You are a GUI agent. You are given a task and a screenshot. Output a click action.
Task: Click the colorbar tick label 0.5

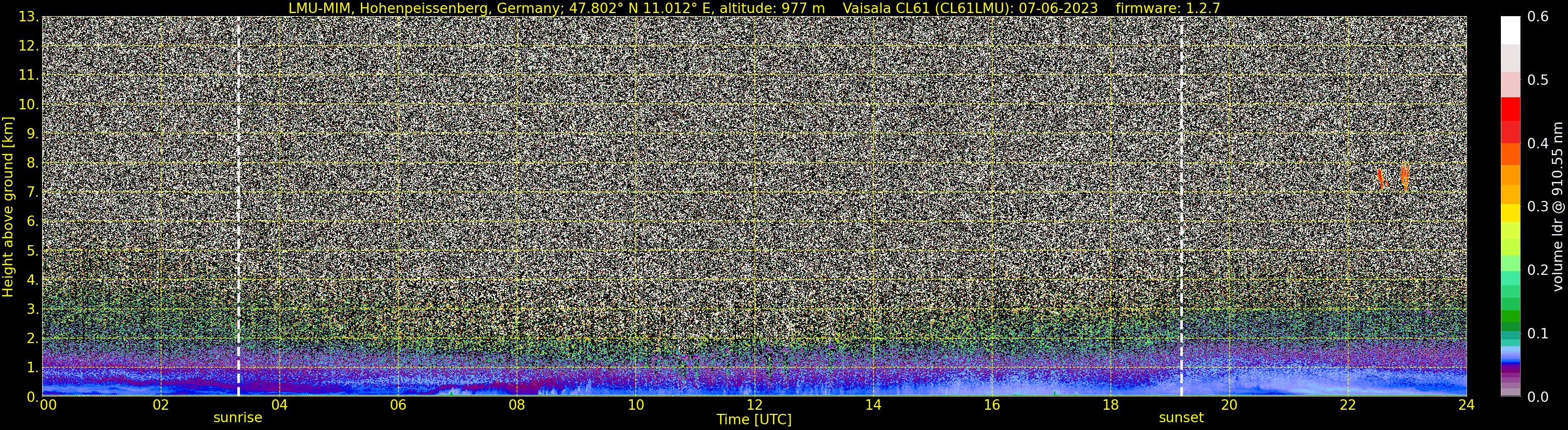click(x=1538, y=80)
